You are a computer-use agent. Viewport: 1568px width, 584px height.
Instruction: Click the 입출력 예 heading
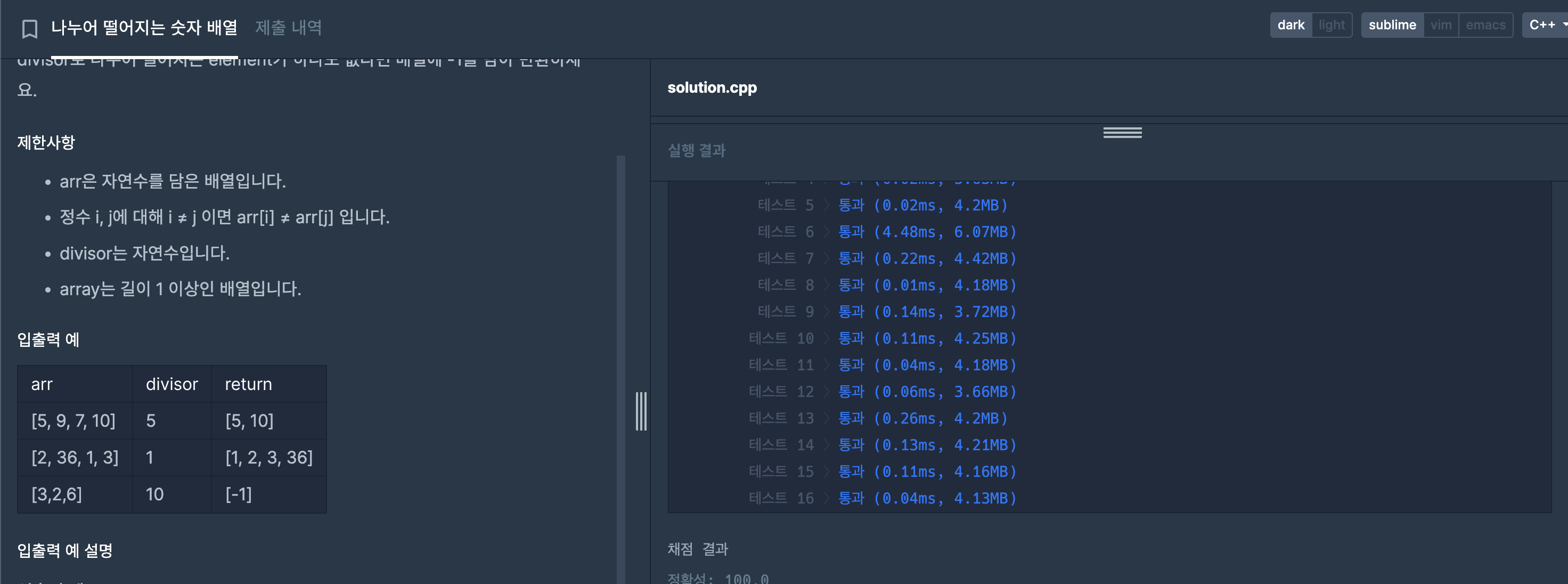click(48, 339)
